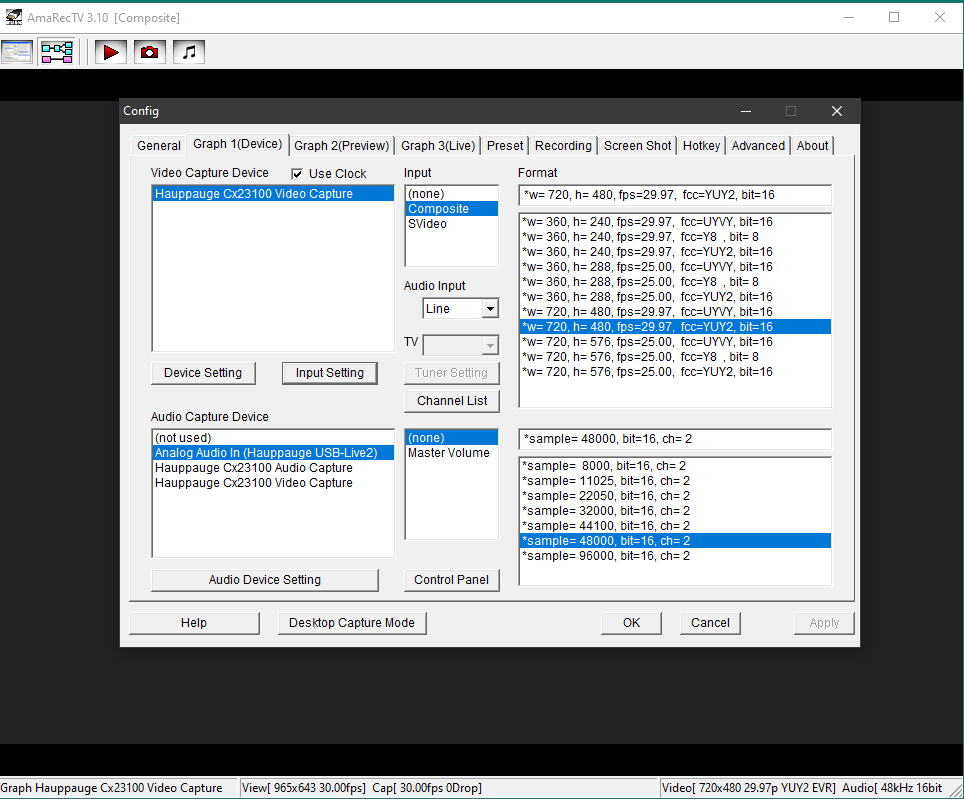Click the Tuner Setting button
The image size is (964, 799).
coord(451,373)
